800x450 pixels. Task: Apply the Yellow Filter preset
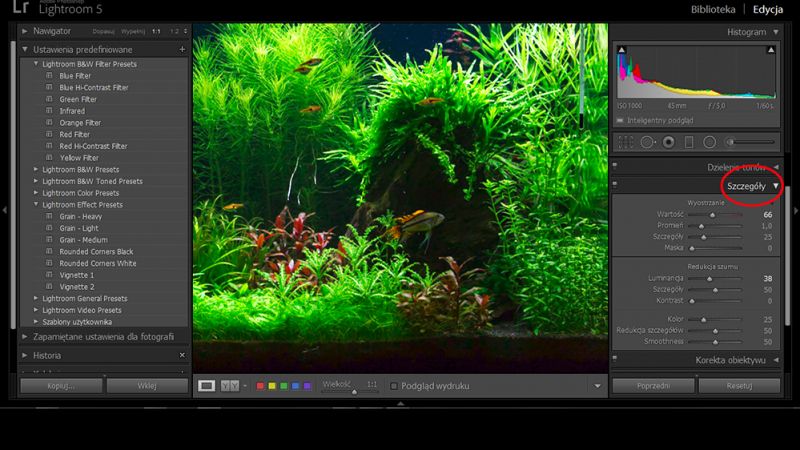79,158
